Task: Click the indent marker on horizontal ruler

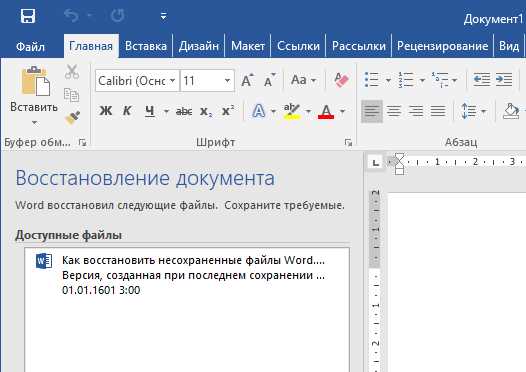Action: 399,164
